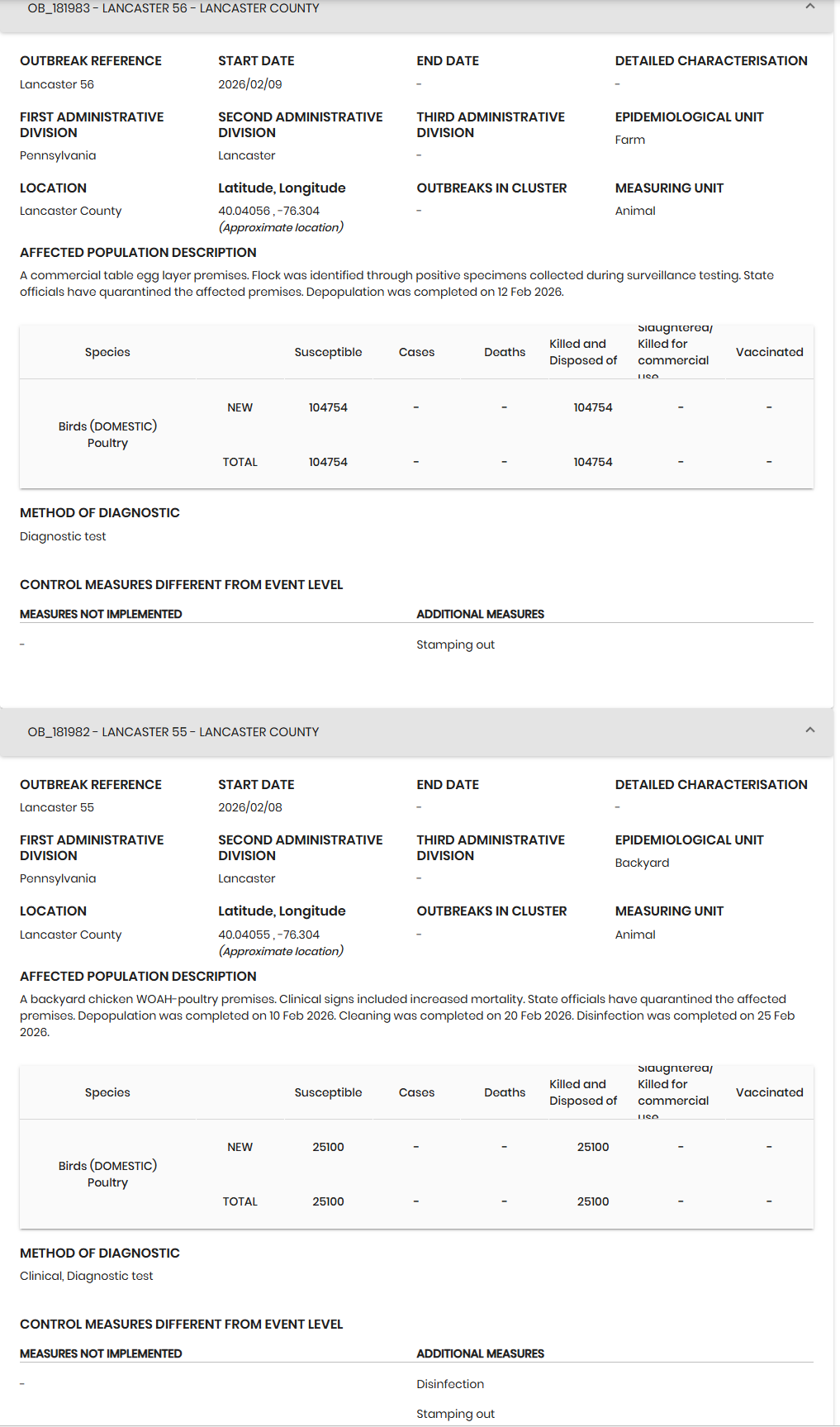Select the TOTAL row killed value 25100

593,1201
